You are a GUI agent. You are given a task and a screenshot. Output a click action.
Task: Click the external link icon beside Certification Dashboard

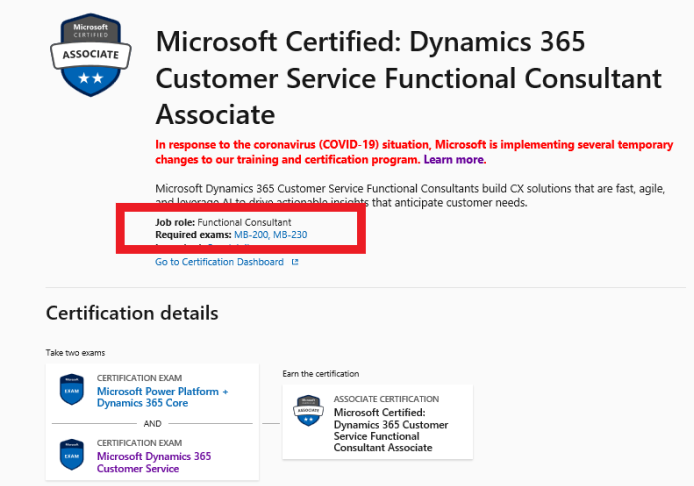(x=295, y=262)
